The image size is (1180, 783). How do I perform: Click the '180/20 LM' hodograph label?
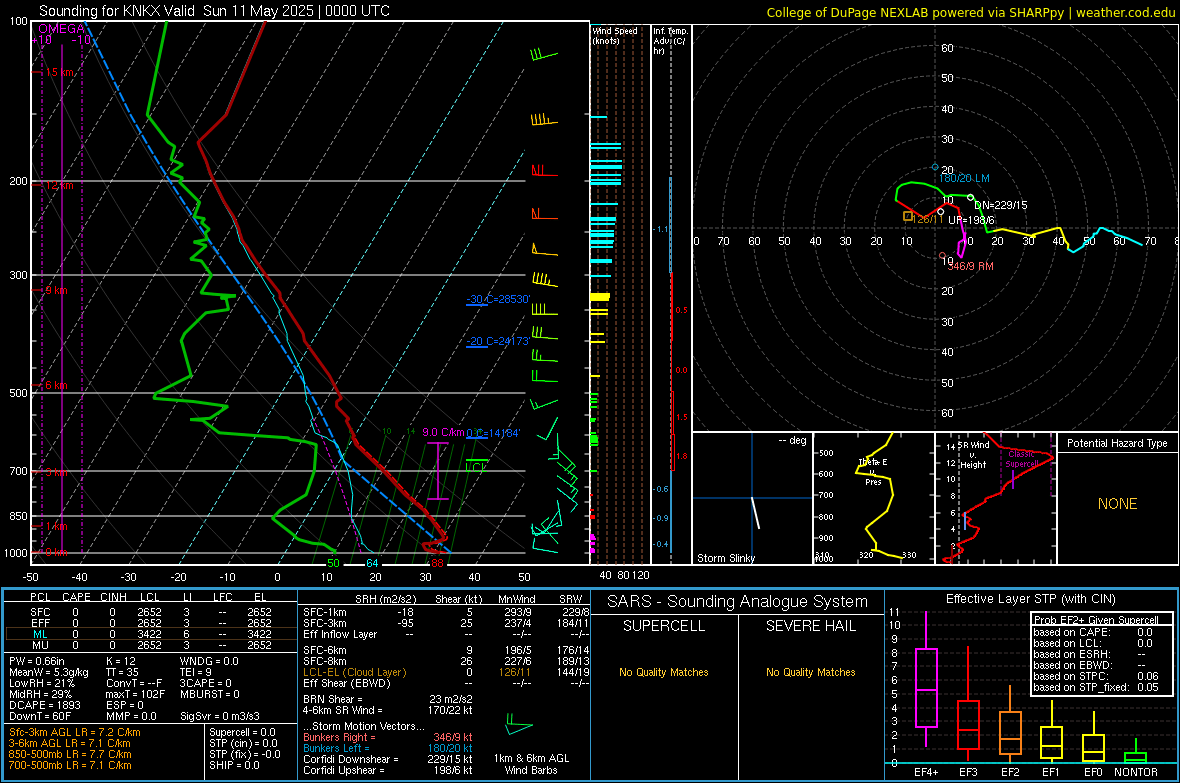click(964, 178)
